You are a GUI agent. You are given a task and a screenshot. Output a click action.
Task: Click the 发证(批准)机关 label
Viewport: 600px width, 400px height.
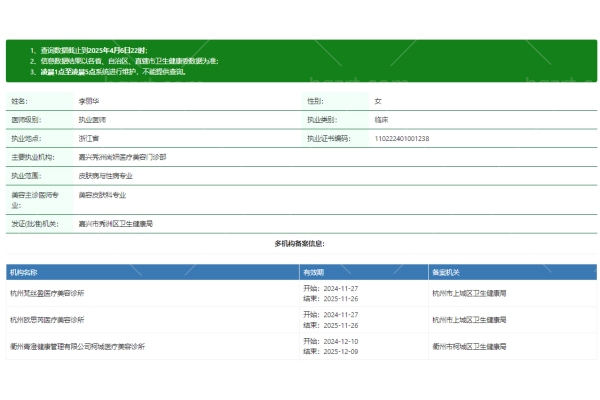tap(35, 224)
